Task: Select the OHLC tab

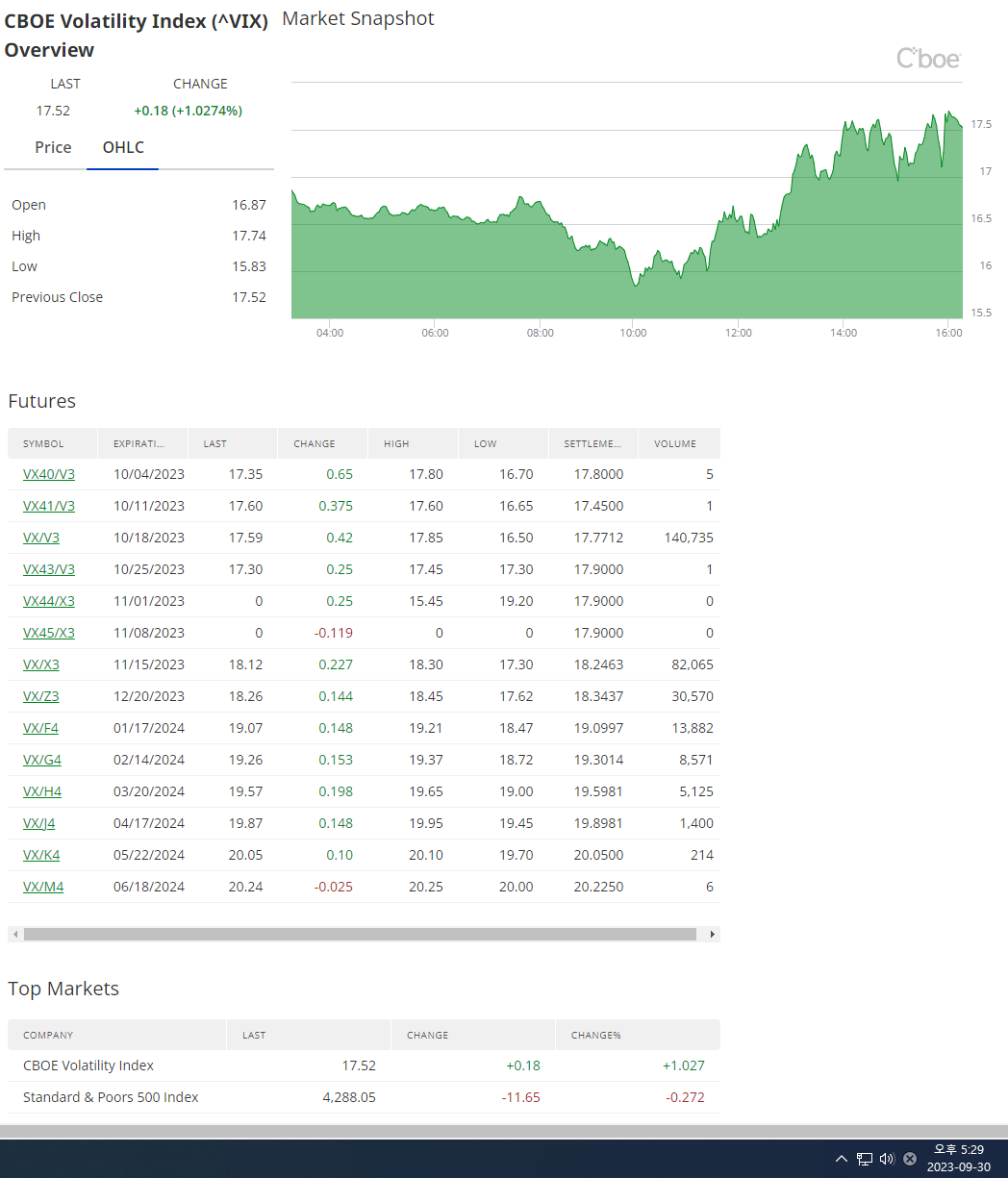Action: [123, 147]
